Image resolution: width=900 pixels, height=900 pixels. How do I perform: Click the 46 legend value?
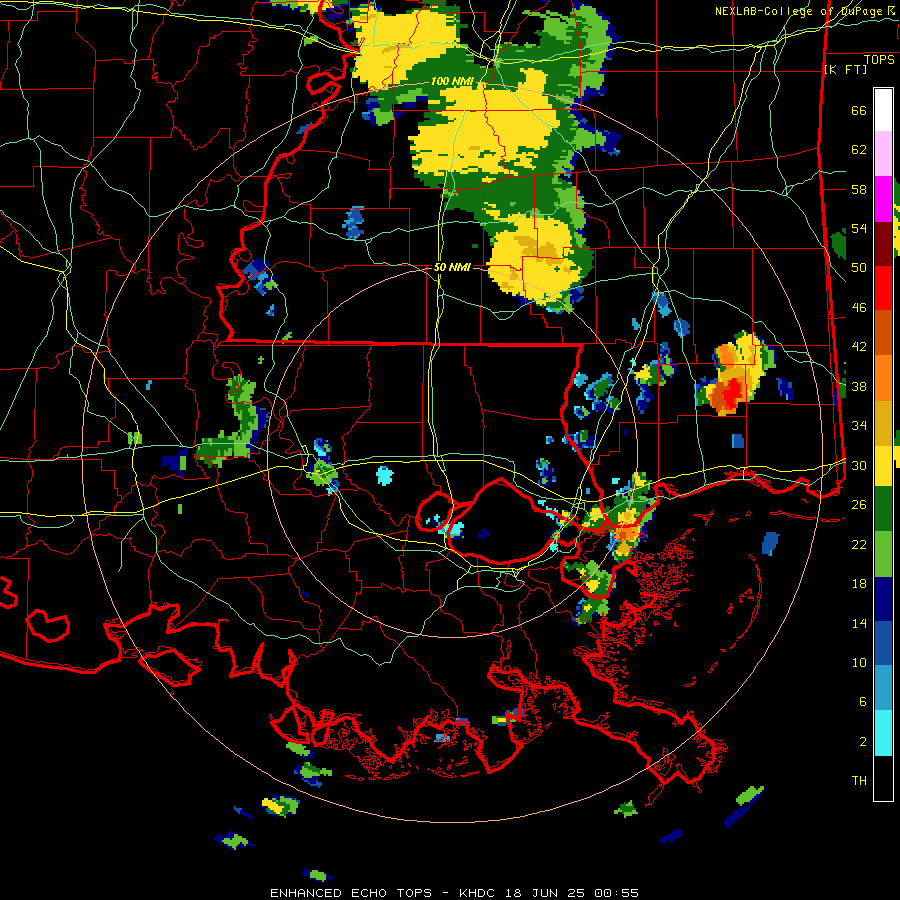pyautogui.click(x=859, y=308)
